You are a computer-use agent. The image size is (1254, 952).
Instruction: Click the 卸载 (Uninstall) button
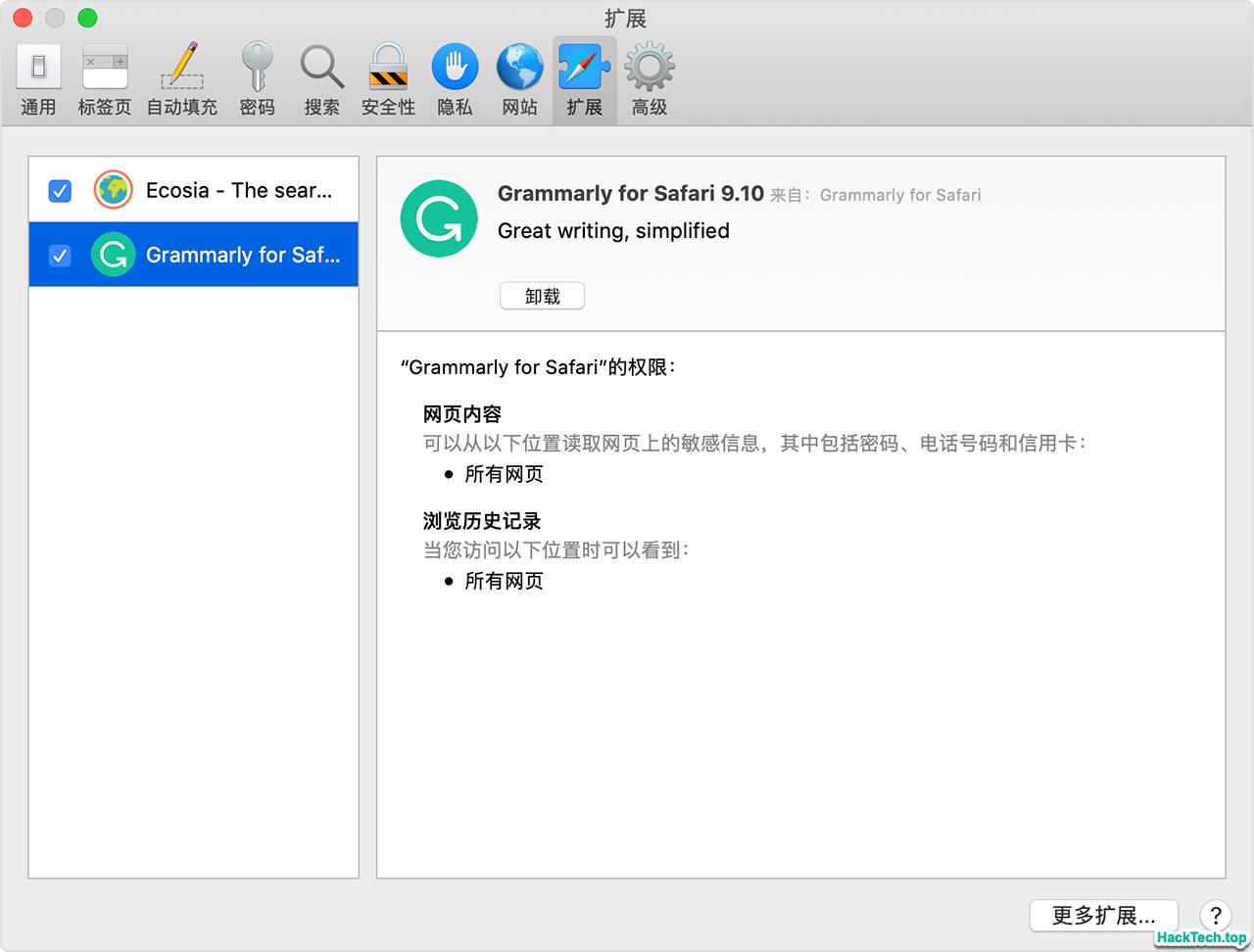click(542, 296)
